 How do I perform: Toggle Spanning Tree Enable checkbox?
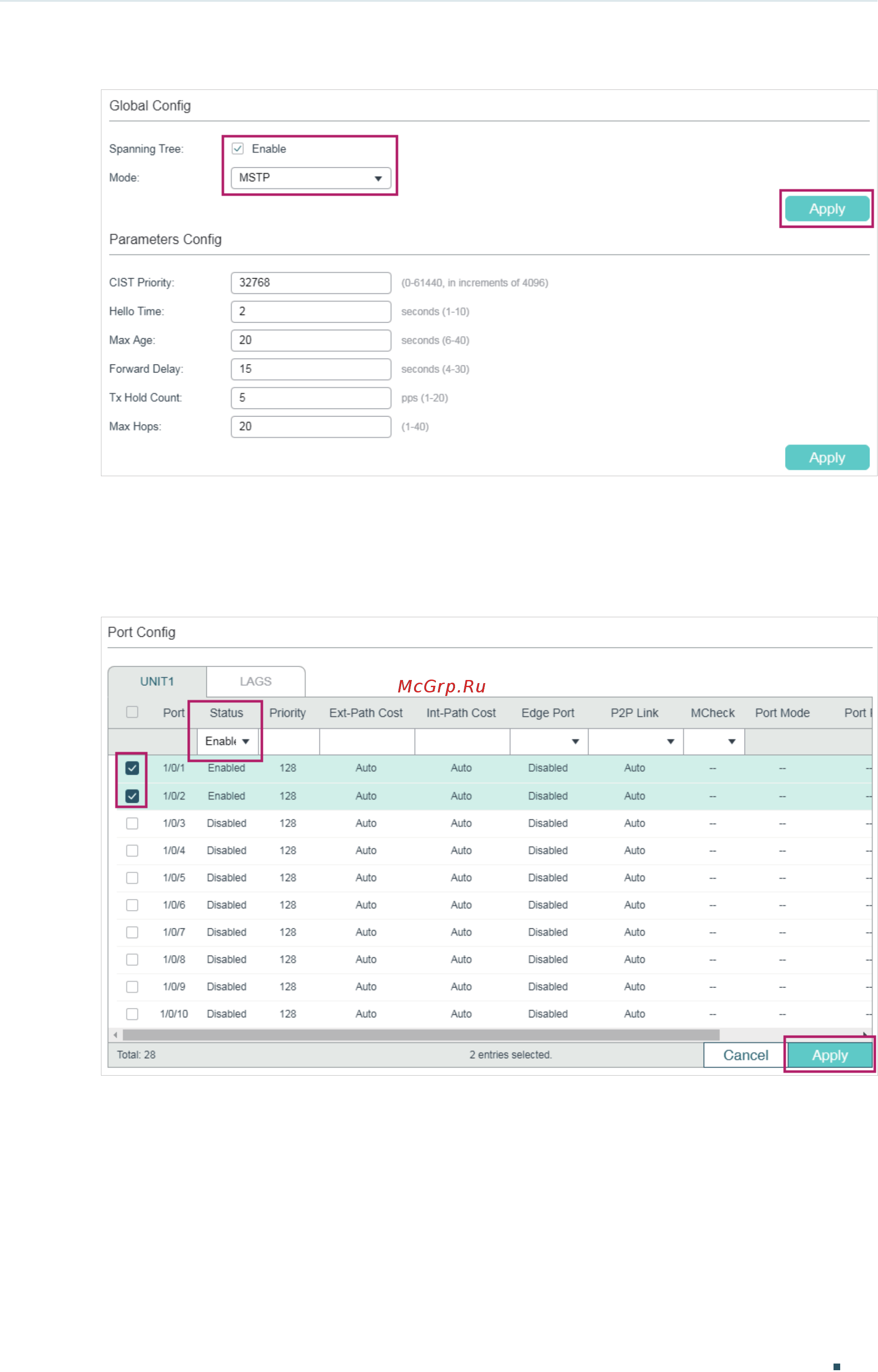click(238, 149)
